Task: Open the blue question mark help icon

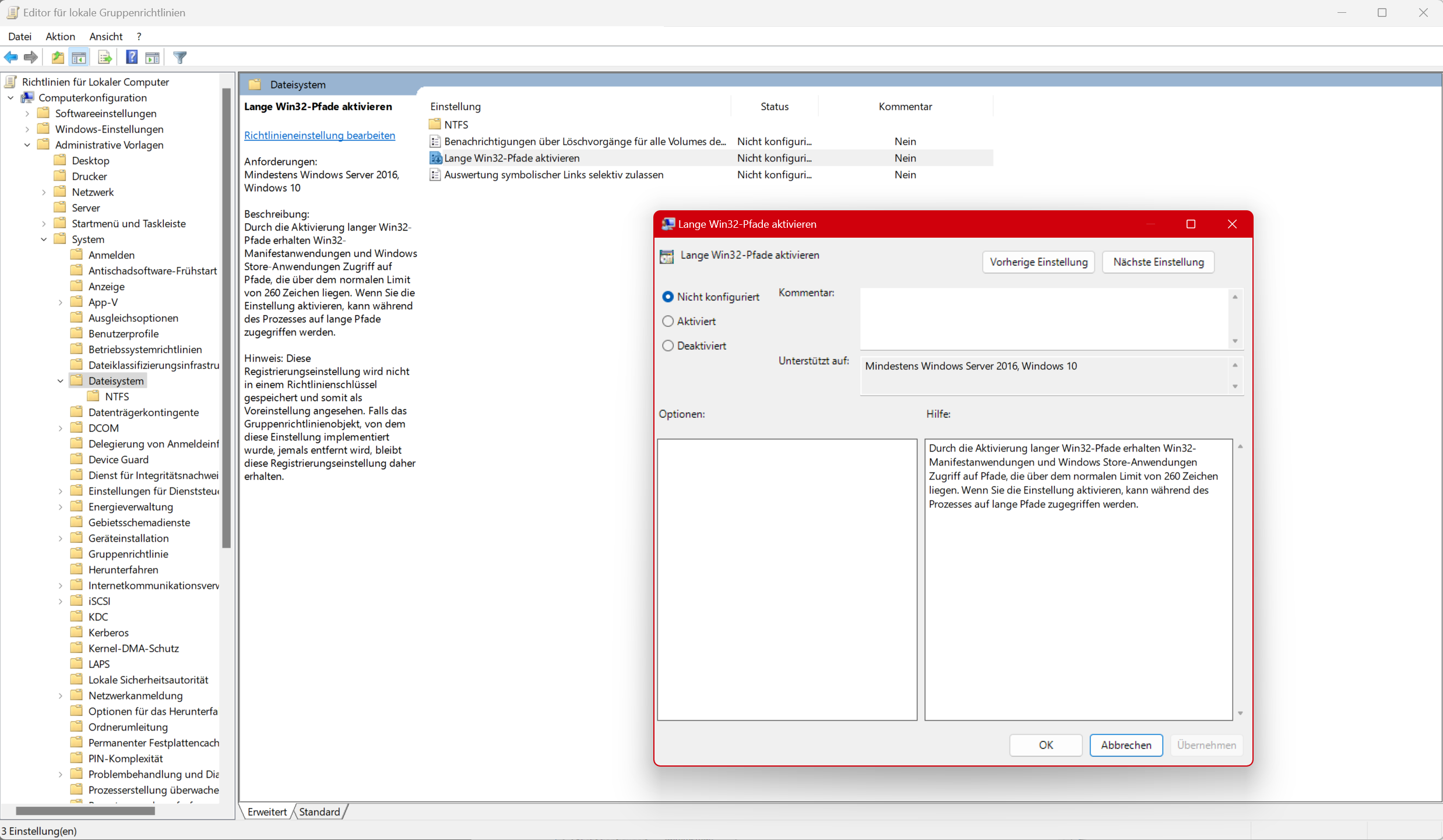Action: [132, 57]
